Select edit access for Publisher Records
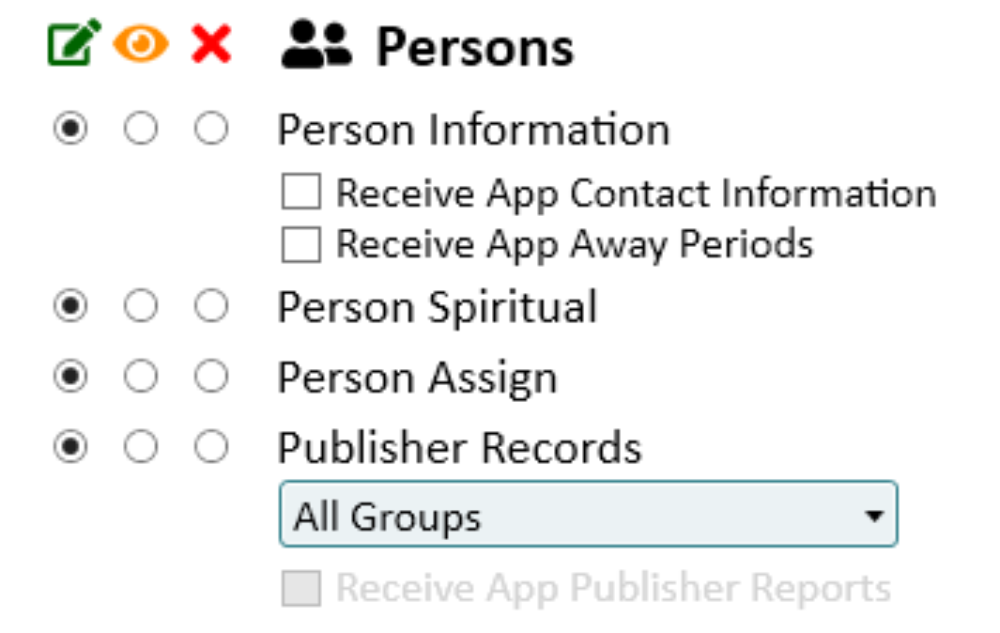The image size is (1000, 633). click(71, 448)
